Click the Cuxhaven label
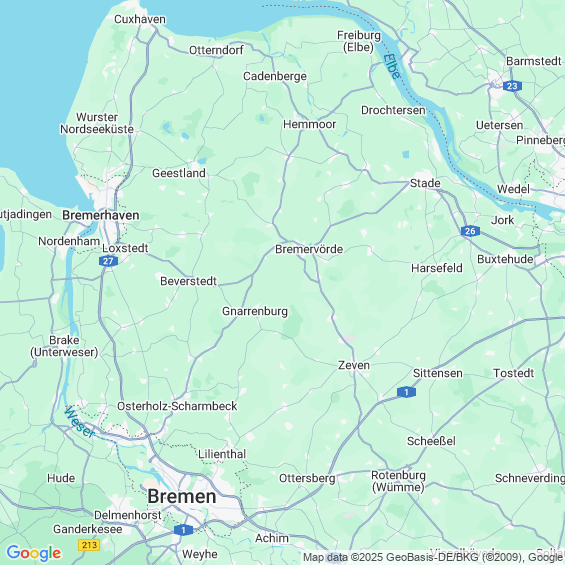 [140, 19]
